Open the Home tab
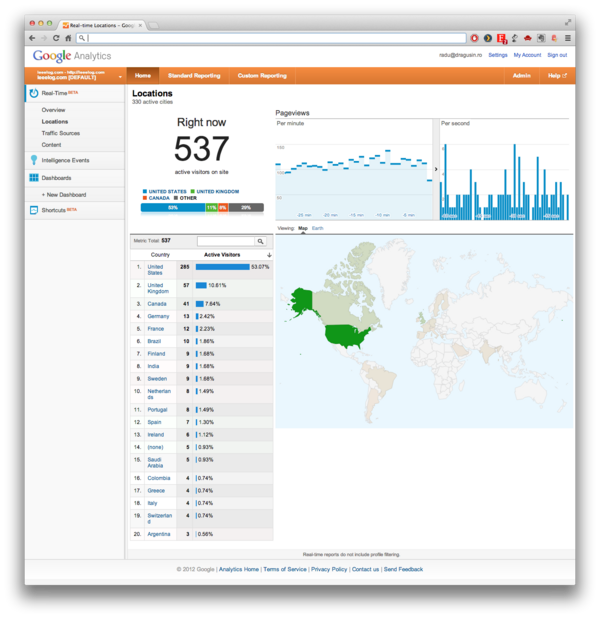Image resolution: width=600 pixels, height=619 pixels. (143, 75)
